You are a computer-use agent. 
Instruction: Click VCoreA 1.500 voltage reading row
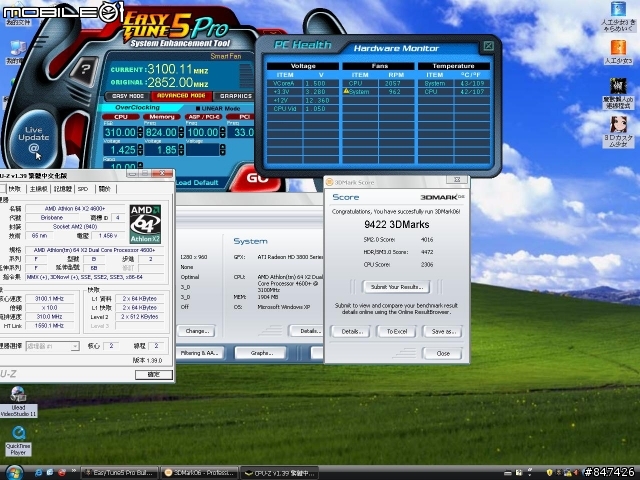302,83
